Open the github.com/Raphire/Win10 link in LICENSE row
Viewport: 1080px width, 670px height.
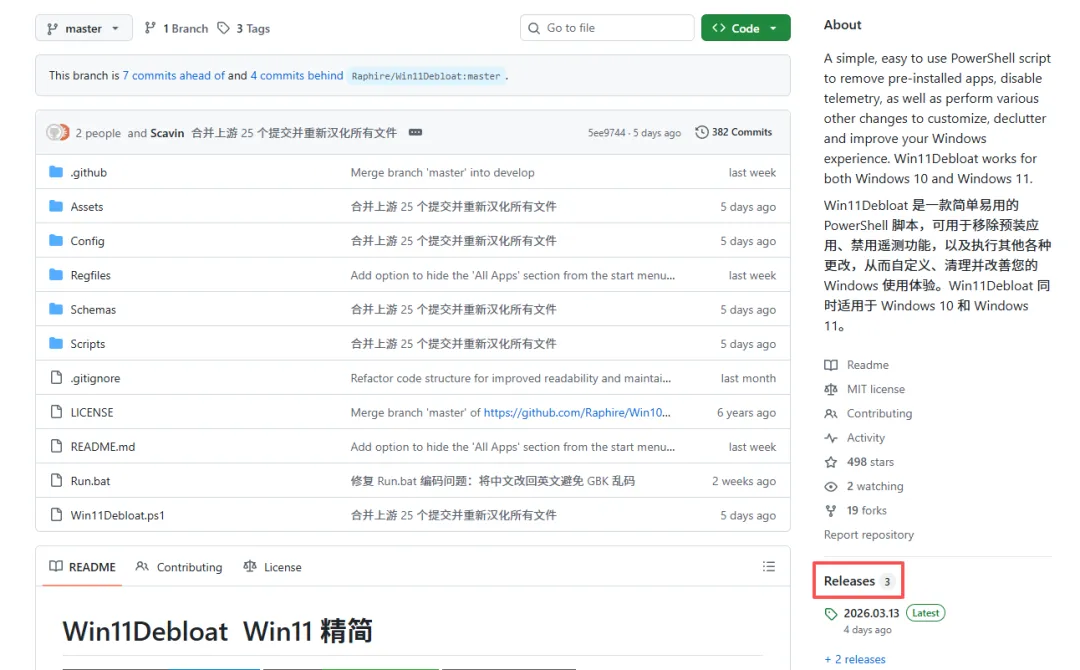tap(577, 412)
